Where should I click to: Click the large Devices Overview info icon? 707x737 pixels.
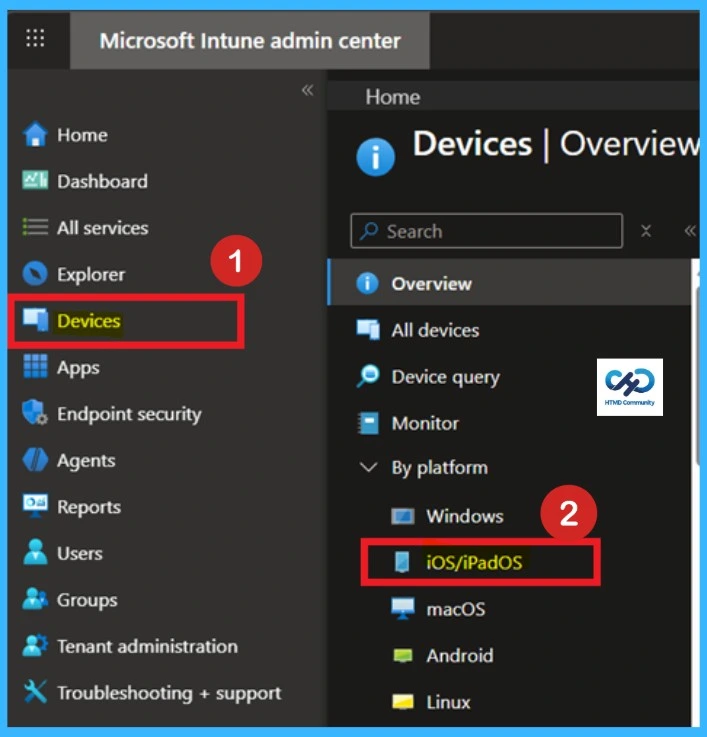coord(376,157)
